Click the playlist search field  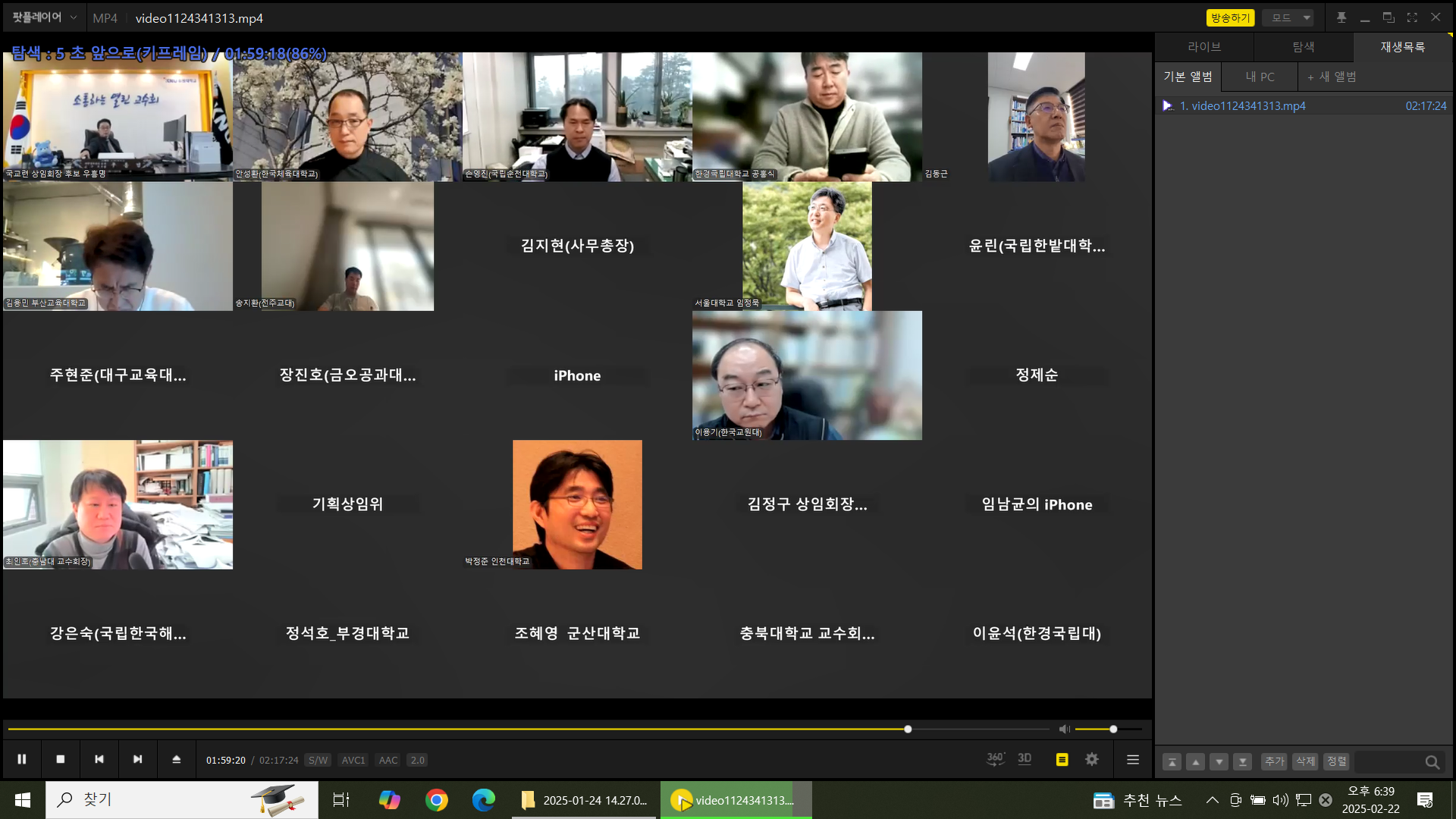(x=1389, y=761)
